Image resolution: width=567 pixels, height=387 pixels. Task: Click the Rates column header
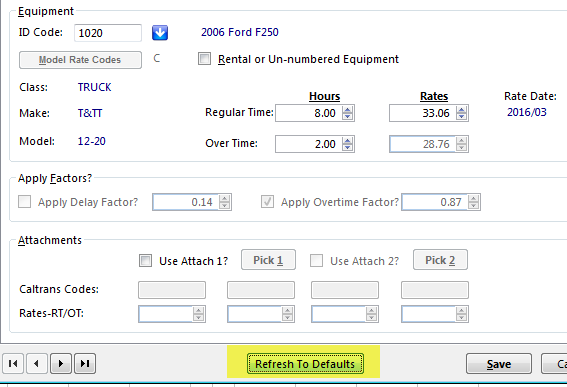pyautogui.click(x=434, y=96)
